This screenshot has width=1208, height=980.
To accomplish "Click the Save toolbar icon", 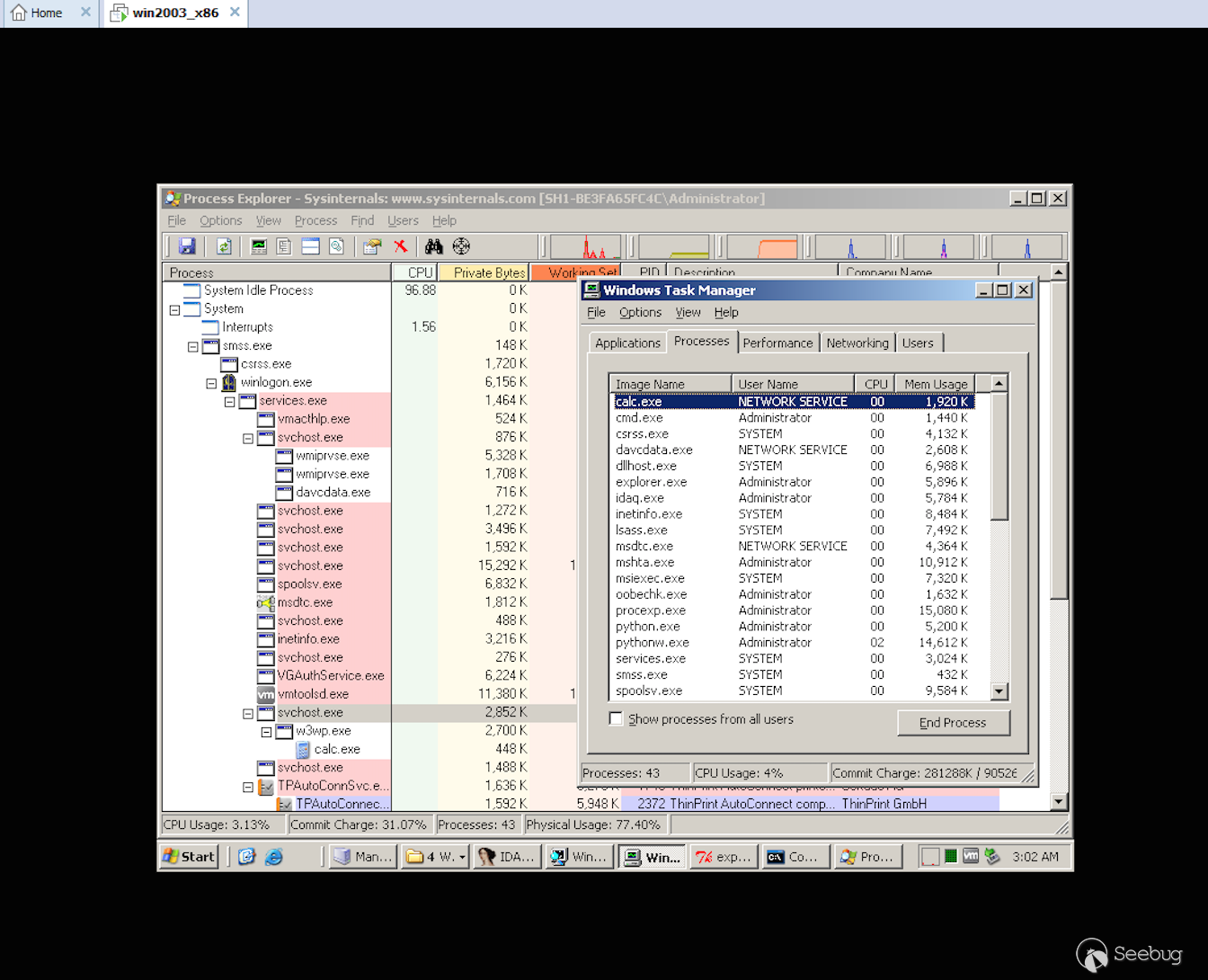I will tap(187, 246).
